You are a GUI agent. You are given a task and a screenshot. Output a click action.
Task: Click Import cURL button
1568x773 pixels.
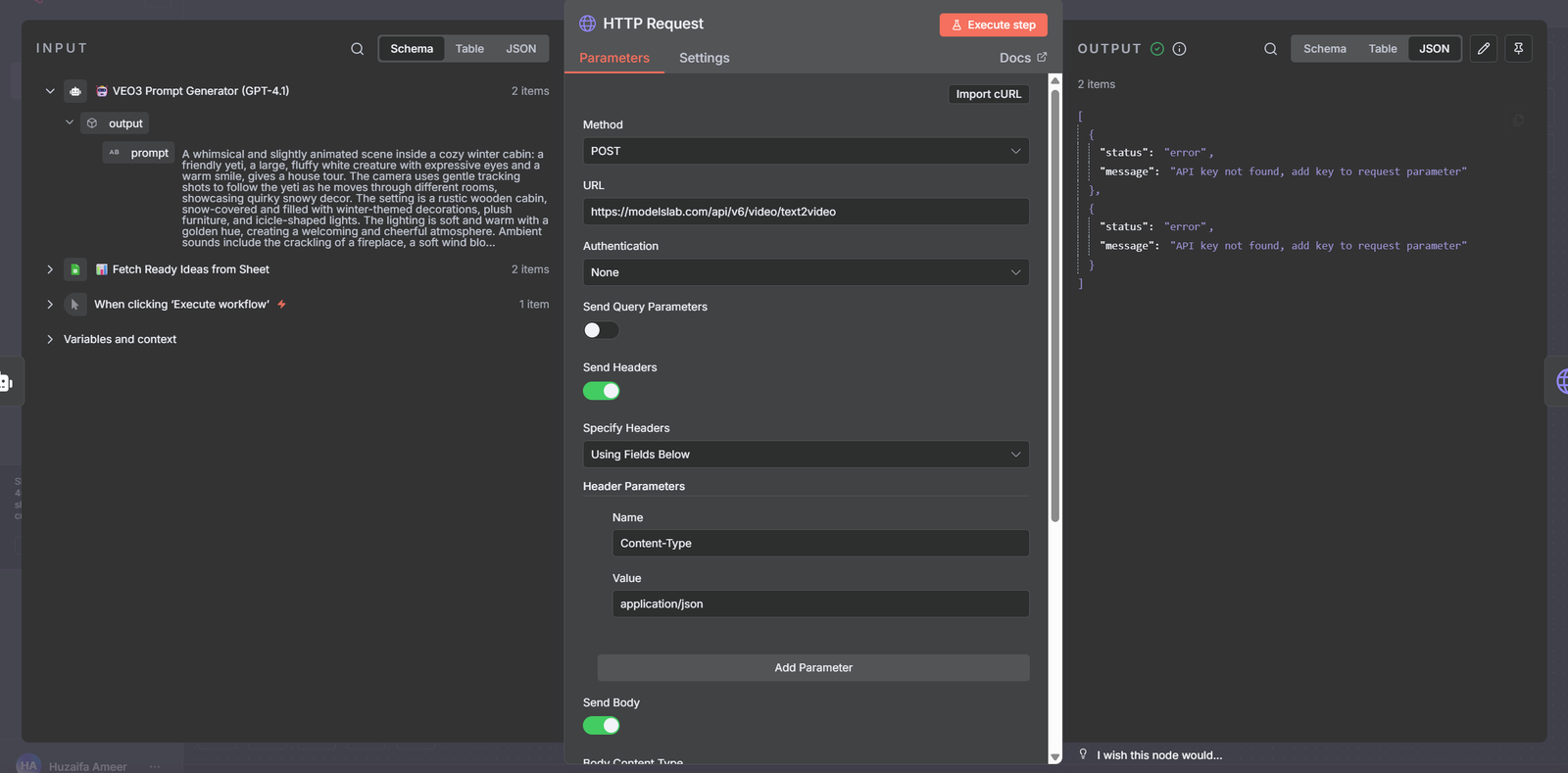pos(989,94)
